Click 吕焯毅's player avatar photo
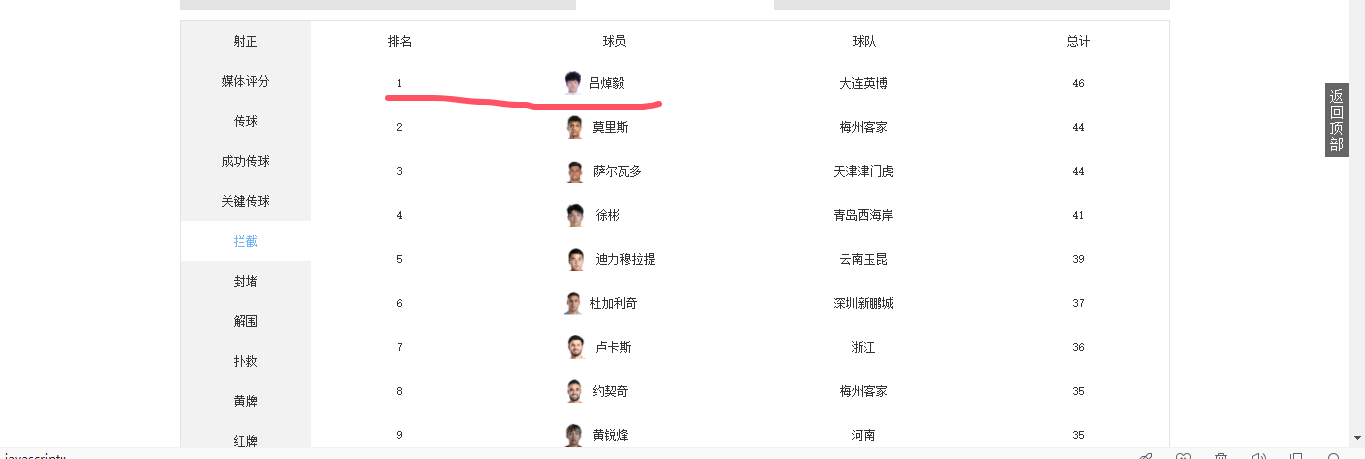The image size is (1365, 459). 572,83
